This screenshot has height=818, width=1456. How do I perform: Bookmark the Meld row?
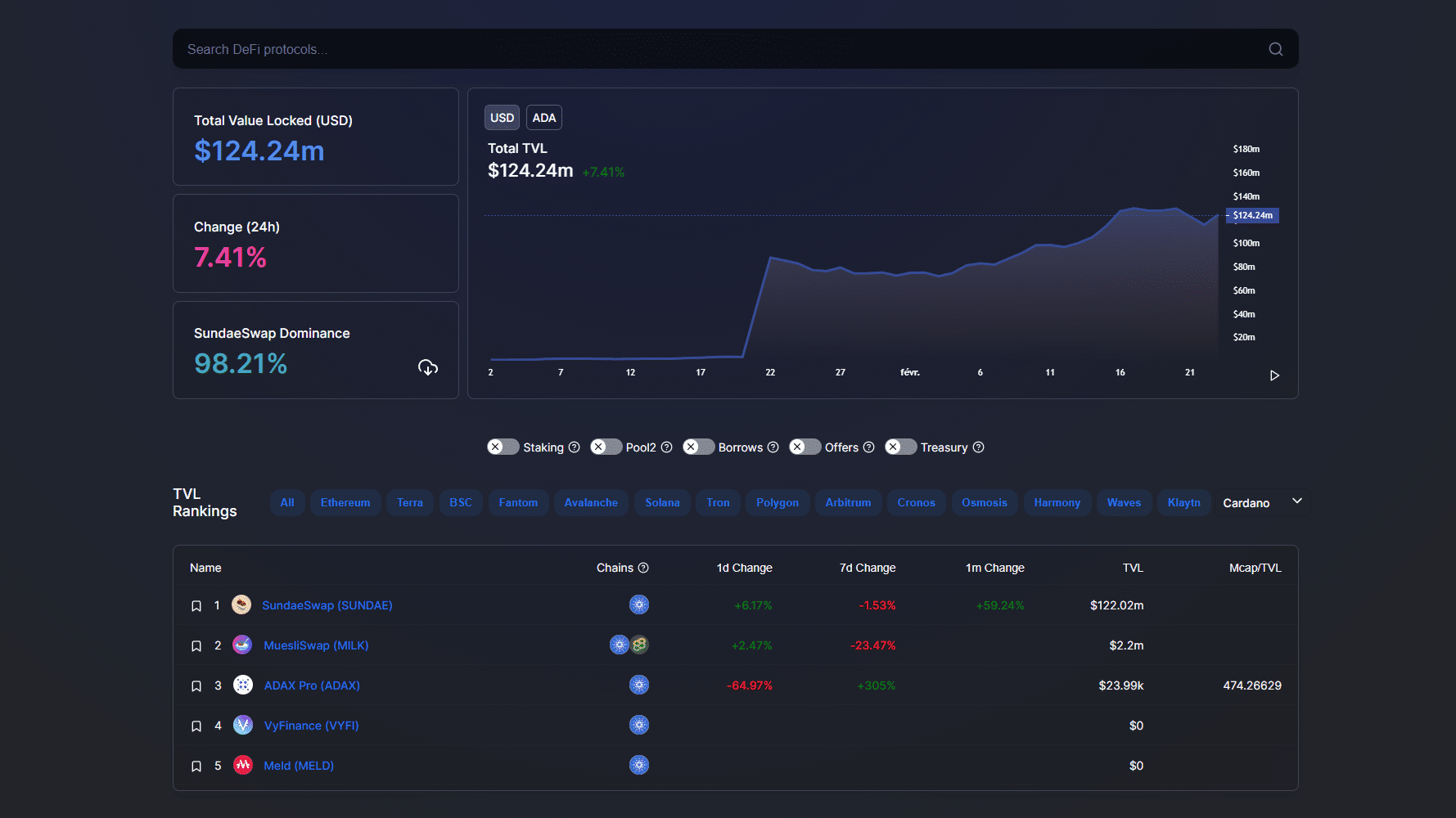pos(196,766)
